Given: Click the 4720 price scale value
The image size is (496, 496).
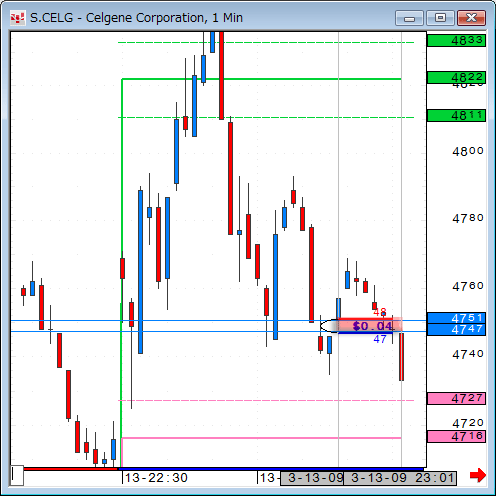Looking at the screenshot, I should tap(468, 423).
